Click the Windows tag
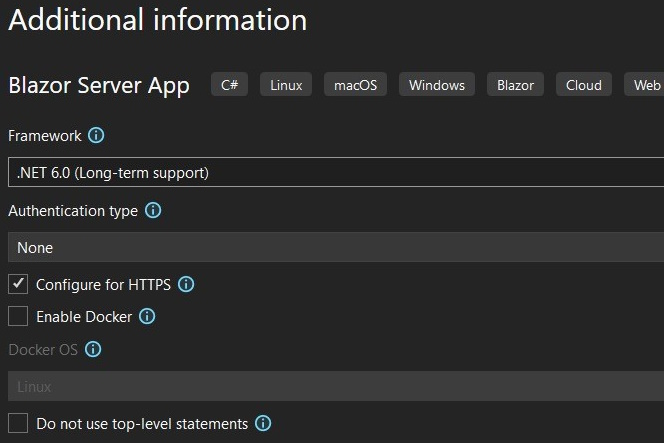This screenshot has width=664, height=443. coord(436,85)
